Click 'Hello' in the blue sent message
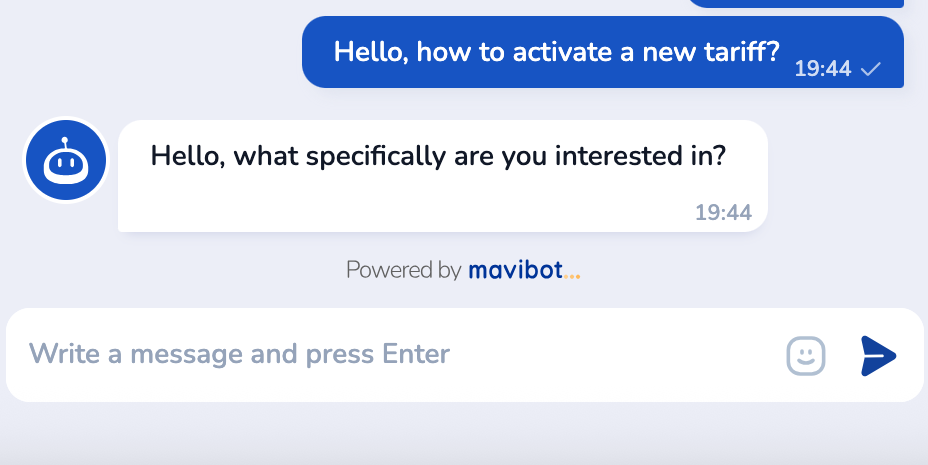 (369, 51)
